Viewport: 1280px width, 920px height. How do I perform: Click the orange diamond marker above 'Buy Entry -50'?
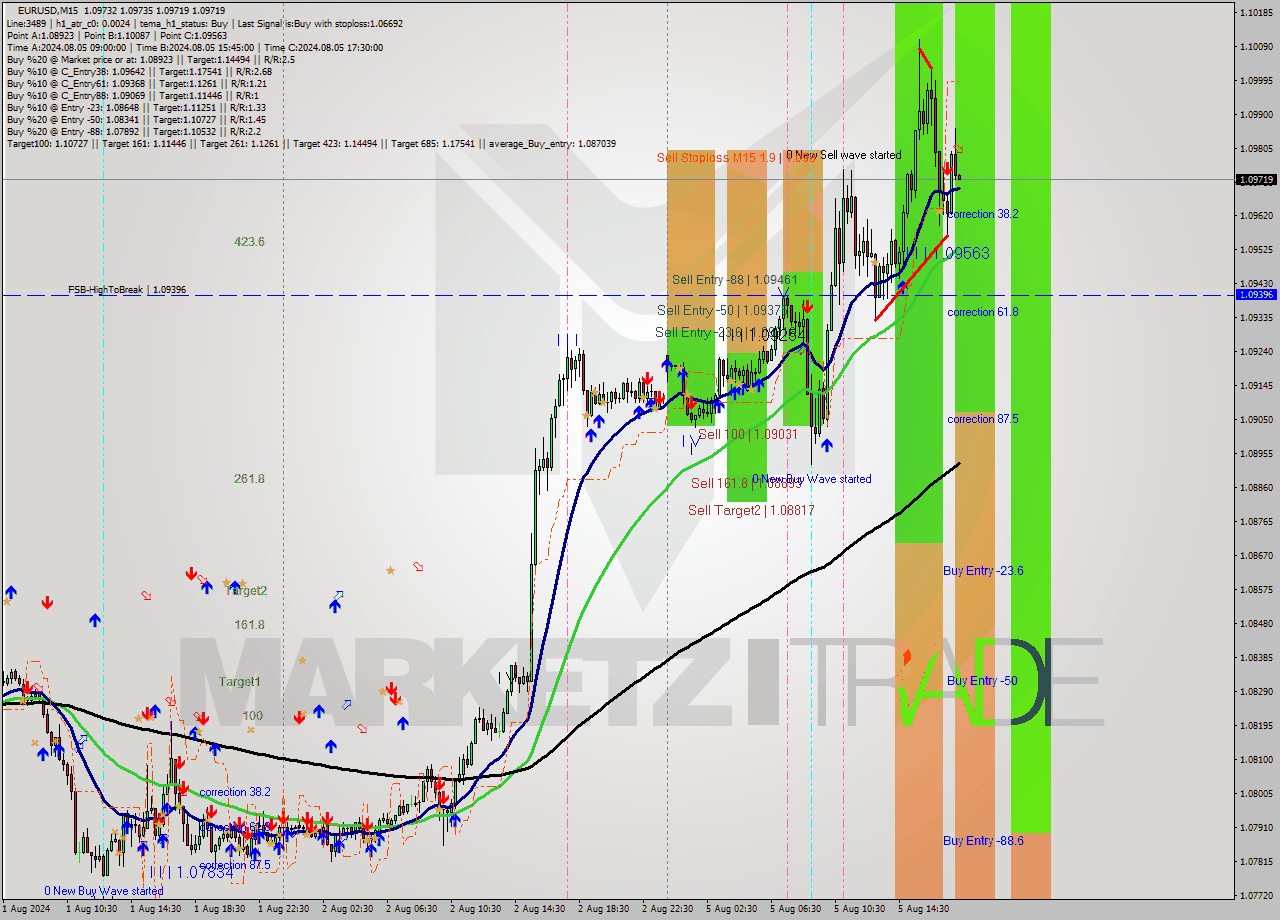[x=907, y=657]
